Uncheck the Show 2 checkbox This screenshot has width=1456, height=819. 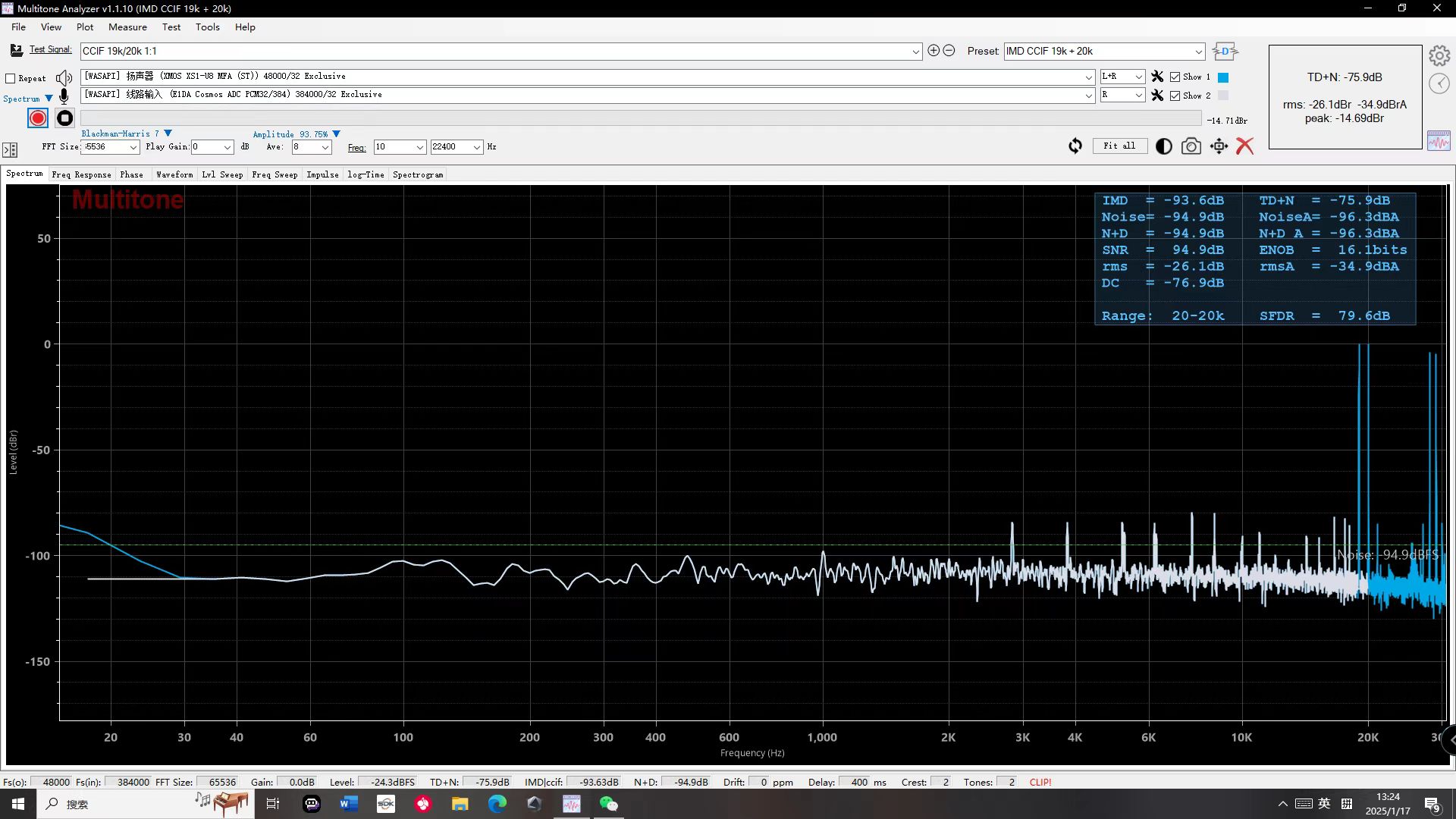[1175, 96]
